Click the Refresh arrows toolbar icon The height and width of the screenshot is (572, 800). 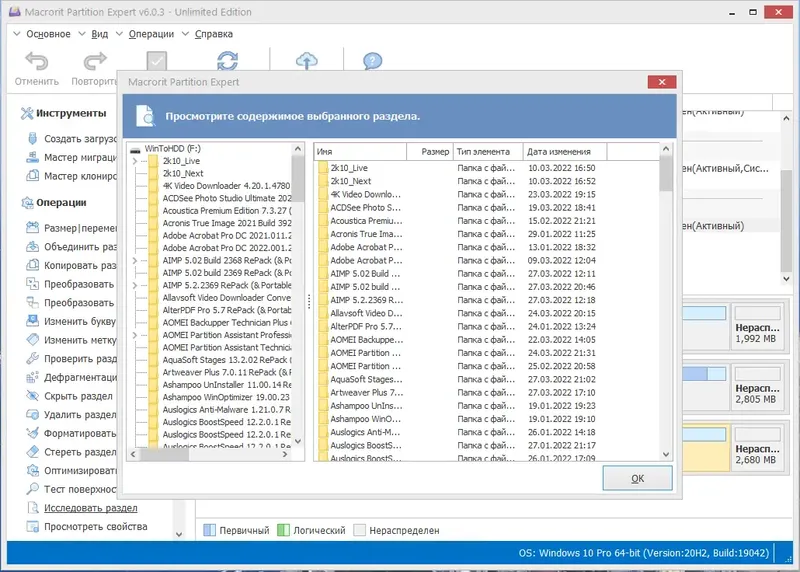(228, 61)
